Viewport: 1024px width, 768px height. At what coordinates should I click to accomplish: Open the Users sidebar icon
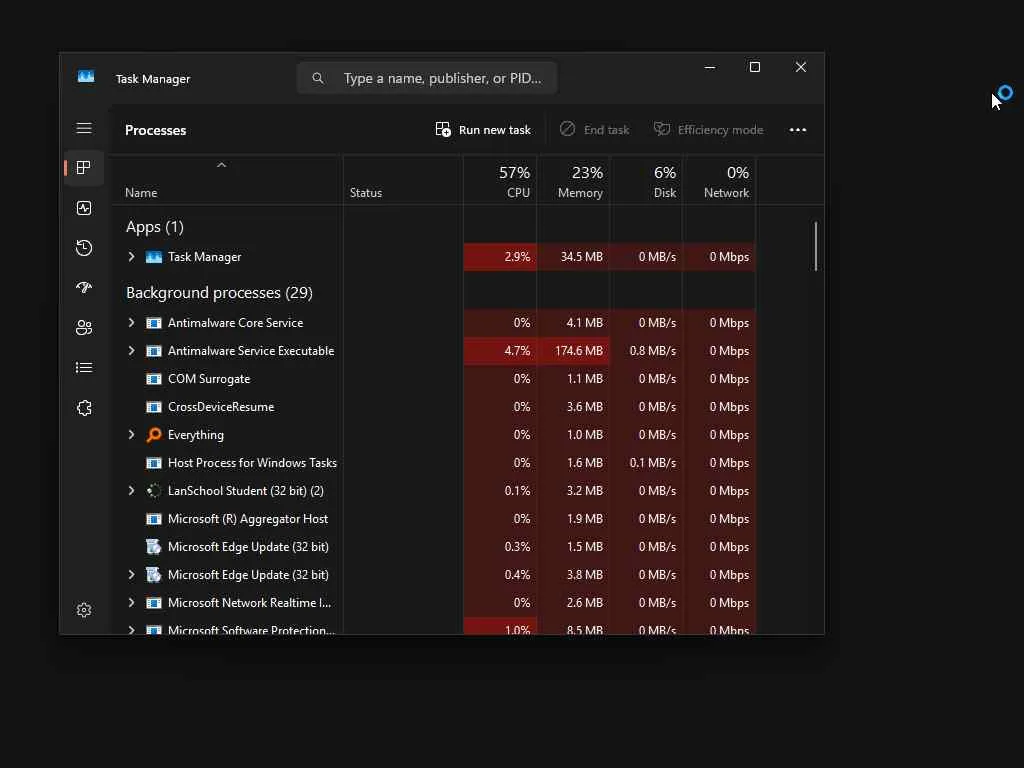click(x=84, y=327)
